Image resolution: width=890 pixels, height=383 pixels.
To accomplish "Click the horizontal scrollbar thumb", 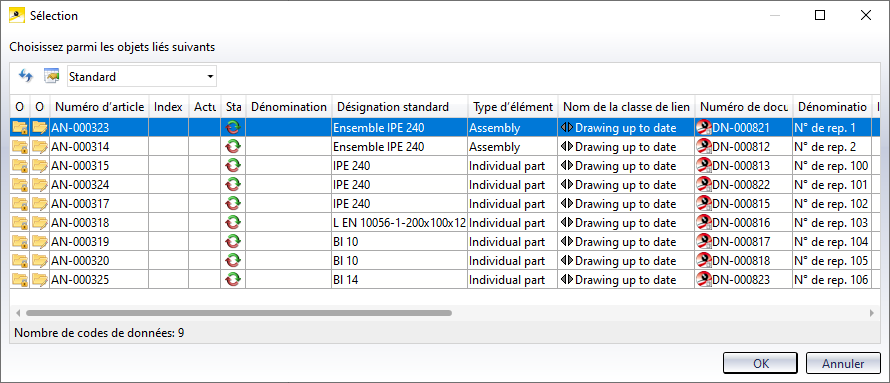I will [239, 313].
